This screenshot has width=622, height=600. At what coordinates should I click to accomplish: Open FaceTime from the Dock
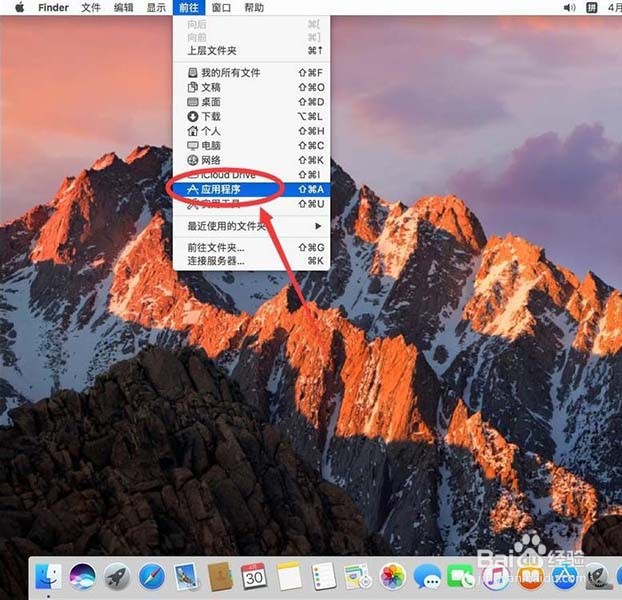pyautogui.click(x=460, y=576)
